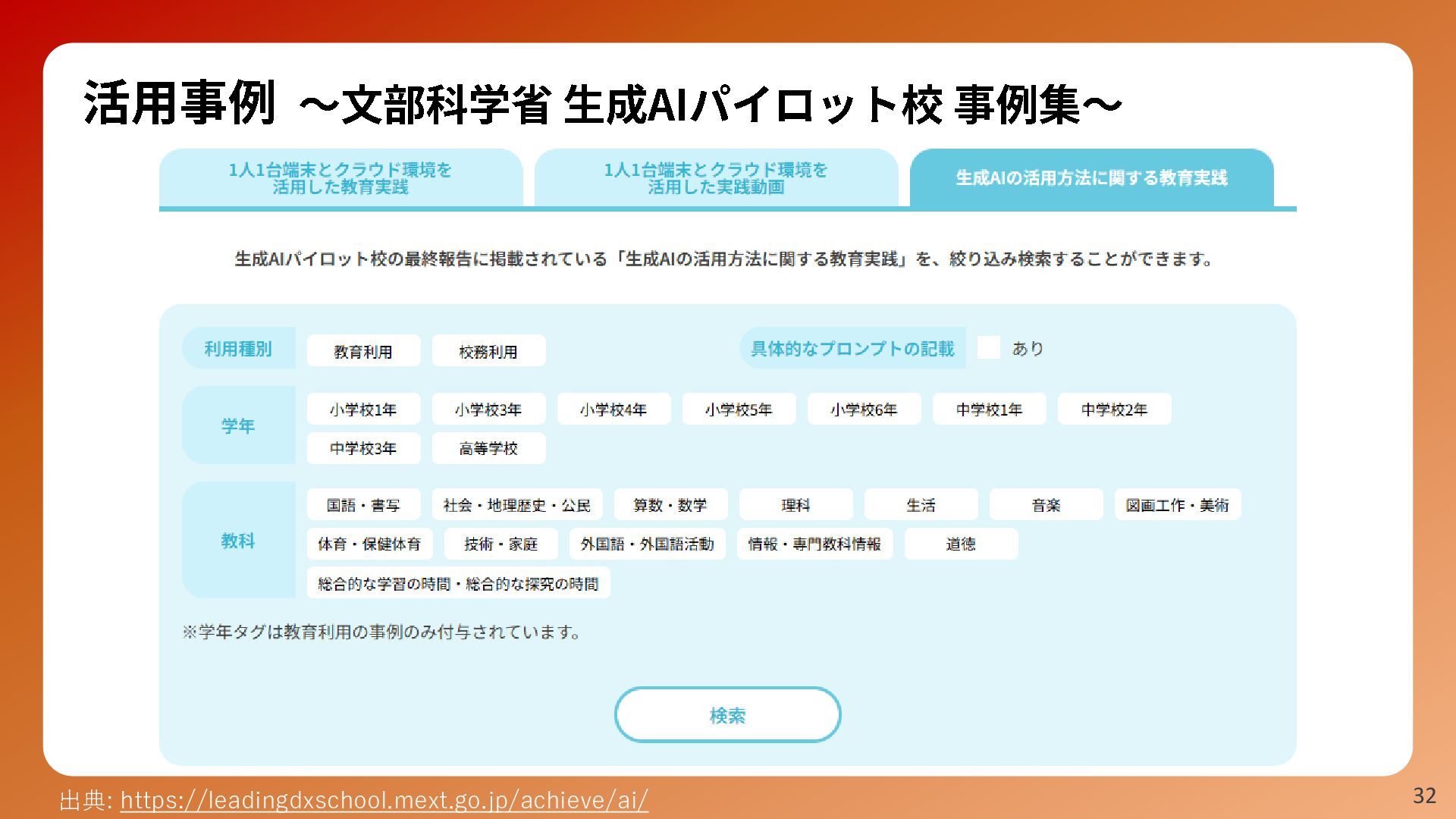Filter by 社会・地理歴史・公民
Screen dimensions: 1456x819
tap(517, 505)
